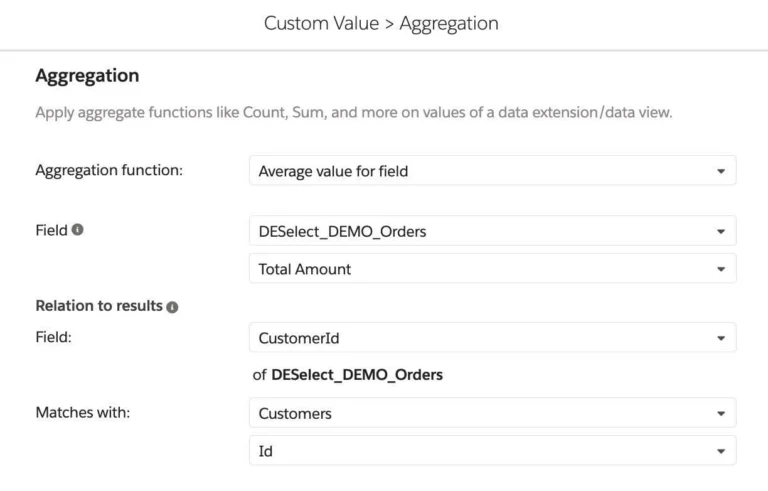The width and height of the screenshot is (768, 491).
Task: Click the caret arrow on Customers dropdown
Action: pyautogui.click(x=720, y=413)
